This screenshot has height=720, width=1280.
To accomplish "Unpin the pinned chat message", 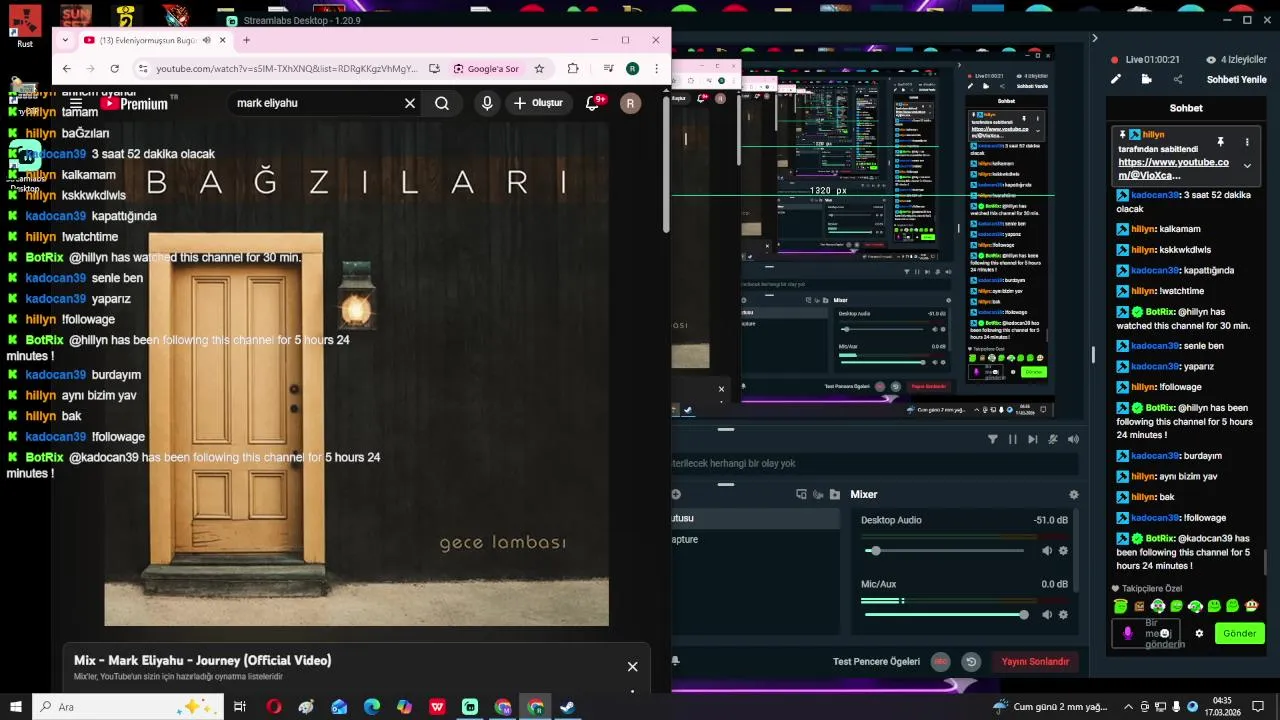I will pos(1220,142).
